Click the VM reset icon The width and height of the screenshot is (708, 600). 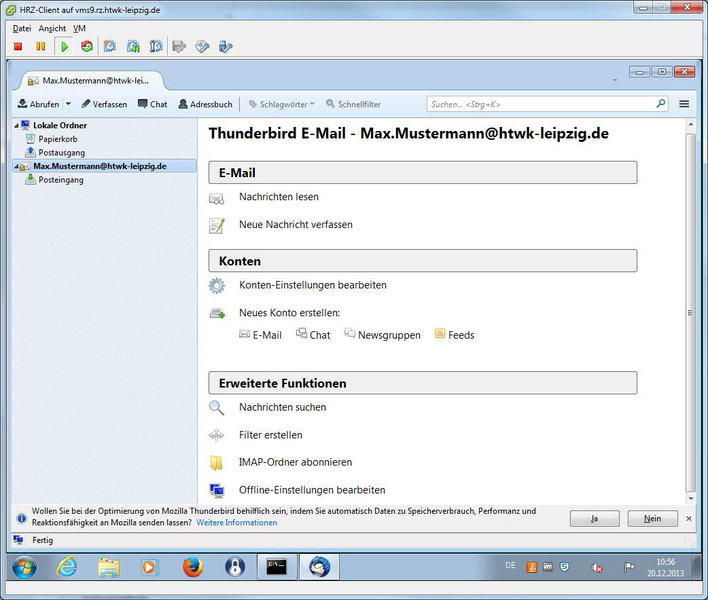(x=87, y=47)
